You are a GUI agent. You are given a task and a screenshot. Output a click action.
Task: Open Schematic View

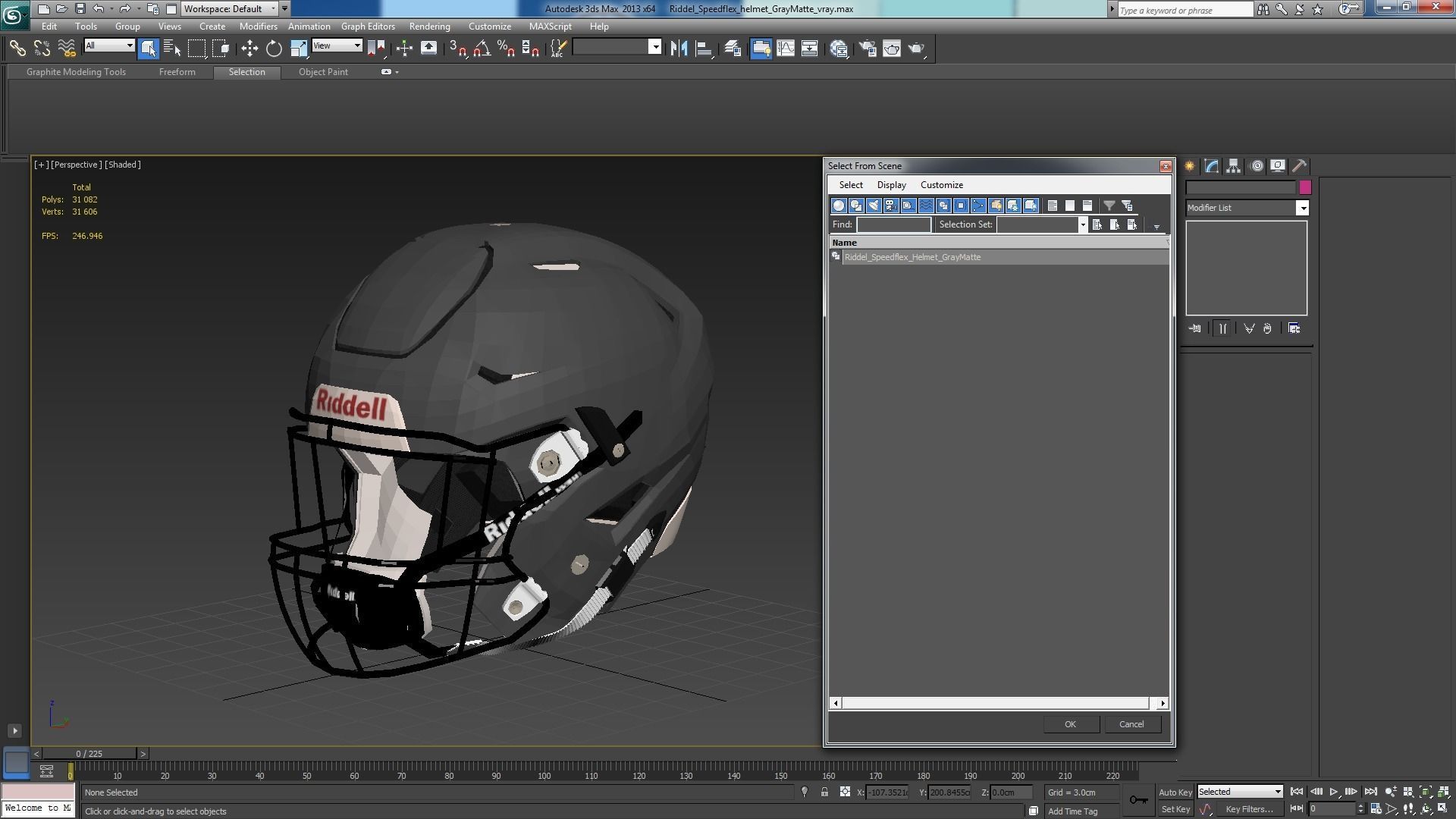pyautogui.click(x=810, y=49)
